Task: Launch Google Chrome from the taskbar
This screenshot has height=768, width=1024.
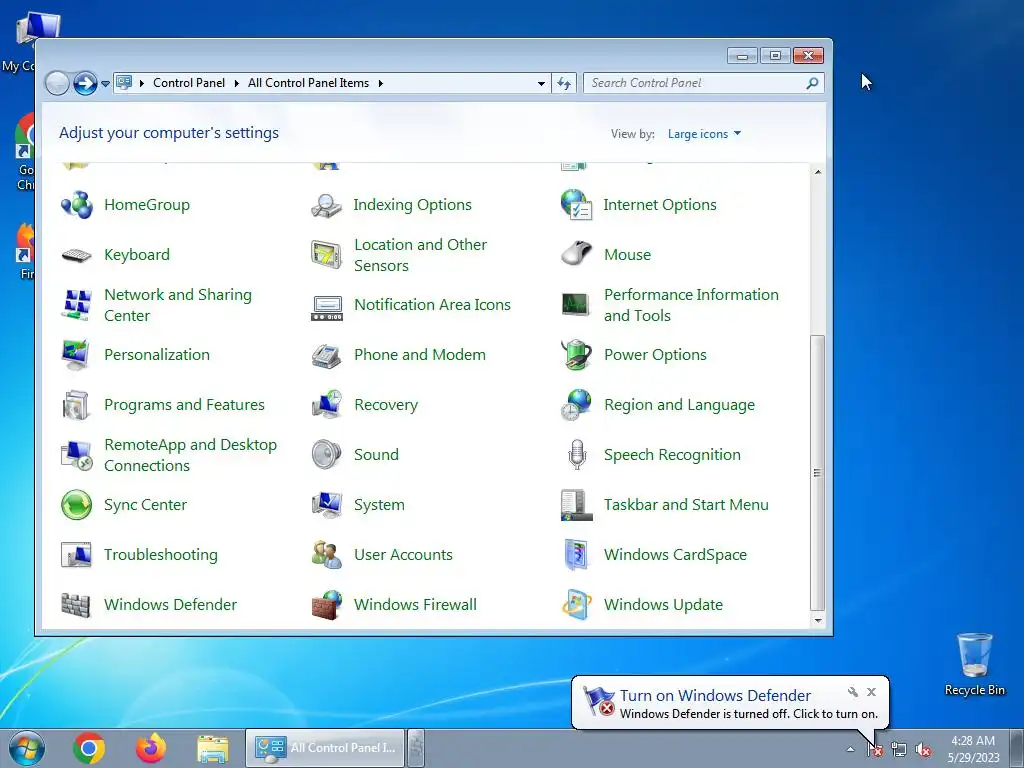Action: [x=89, y=748]
